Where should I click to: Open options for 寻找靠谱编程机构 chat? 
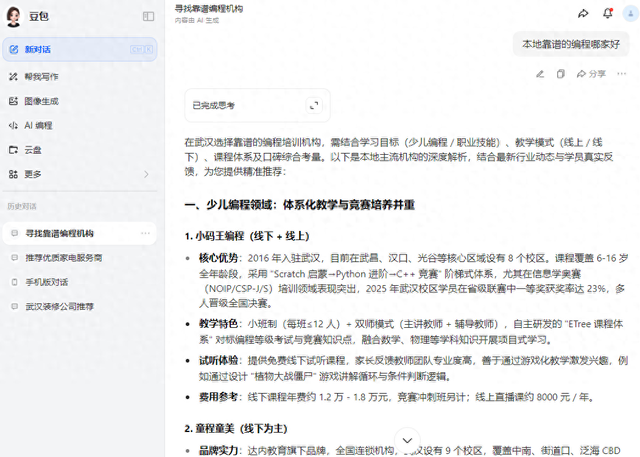click(145, 233)
